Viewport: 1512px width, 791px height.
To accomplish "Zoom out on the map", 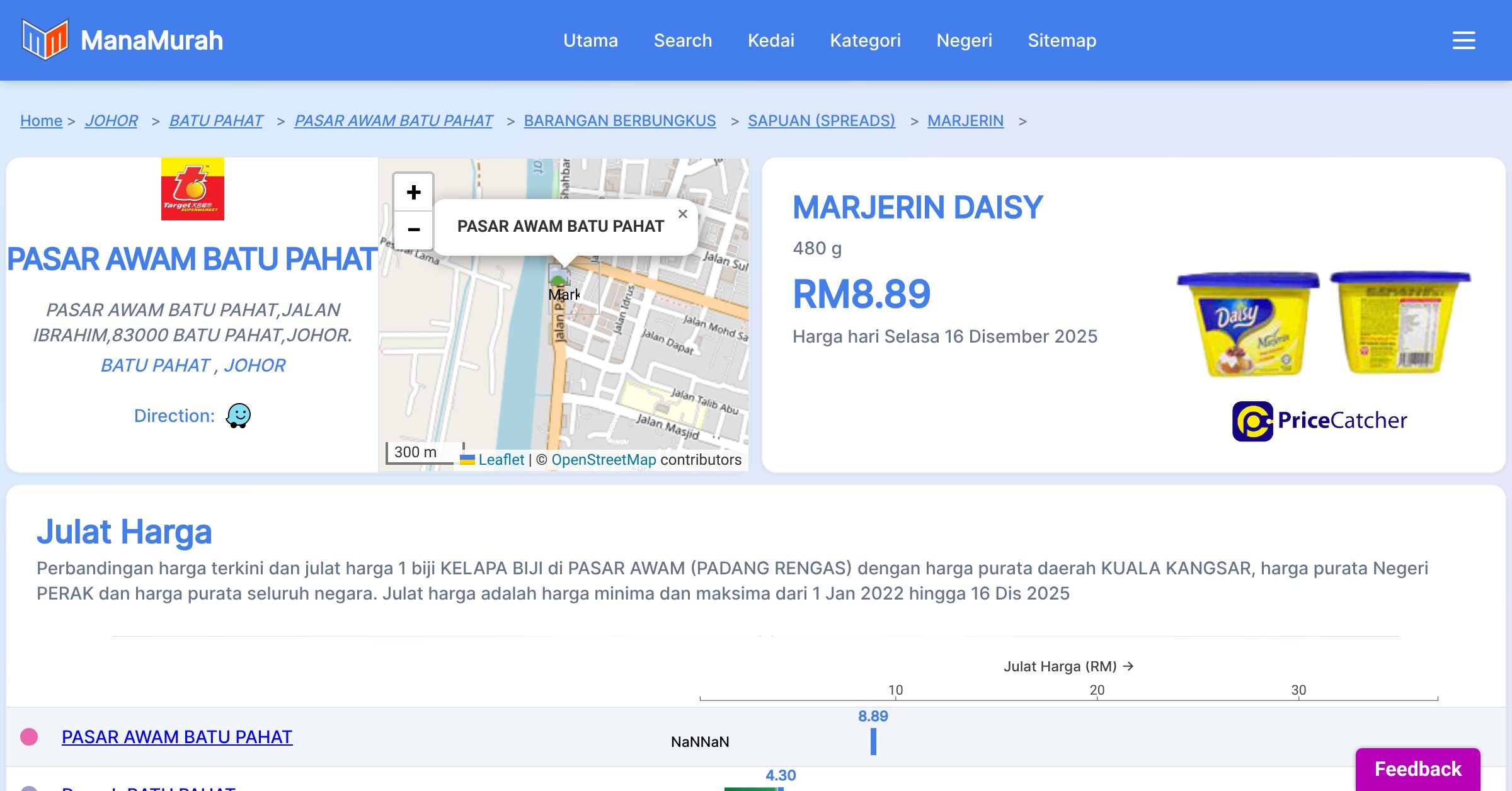I will click(413, 230).
